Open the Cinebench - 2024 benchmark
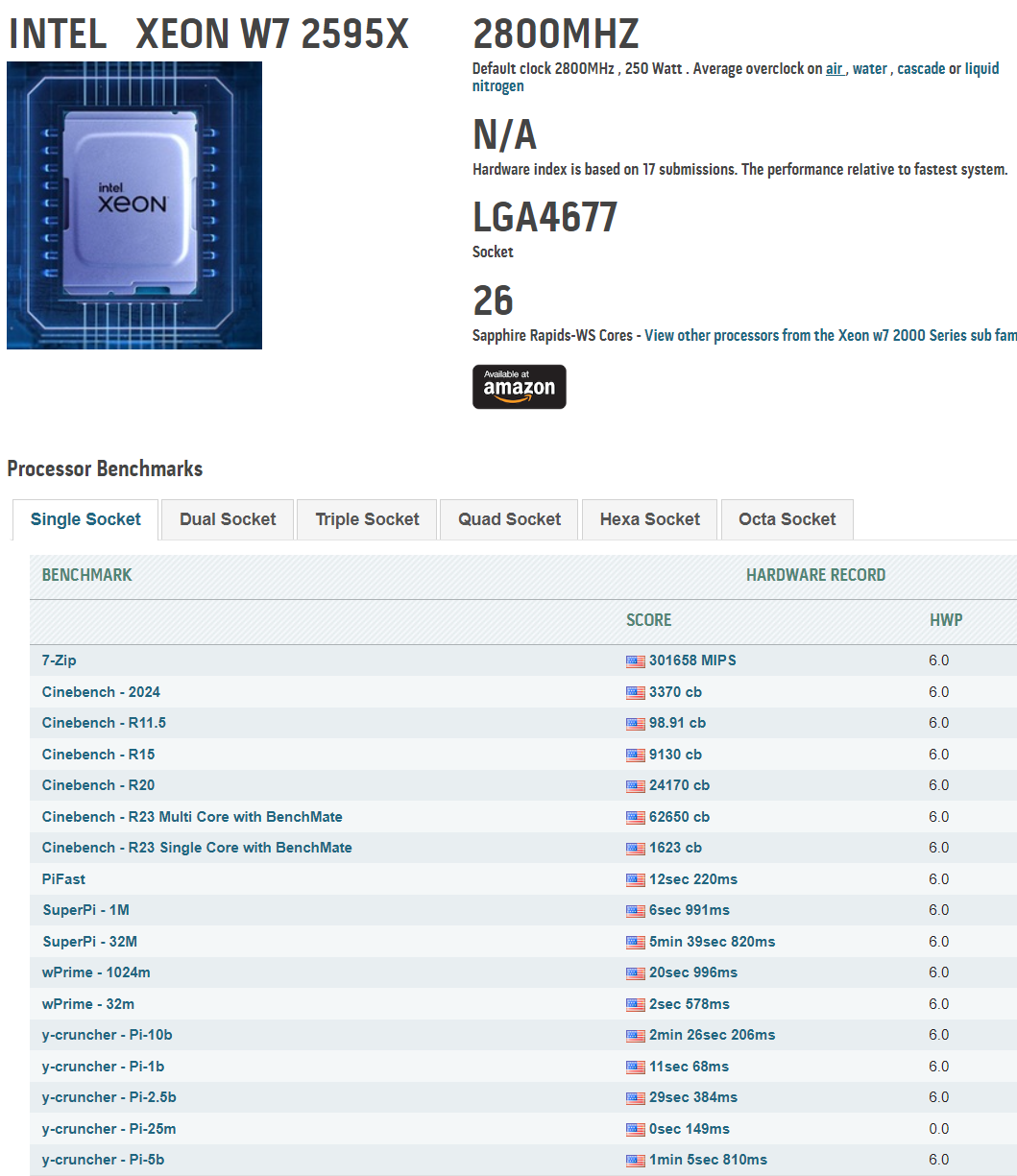The height and width of the screenshot is (1176, 1017). (x=101, y=692)
